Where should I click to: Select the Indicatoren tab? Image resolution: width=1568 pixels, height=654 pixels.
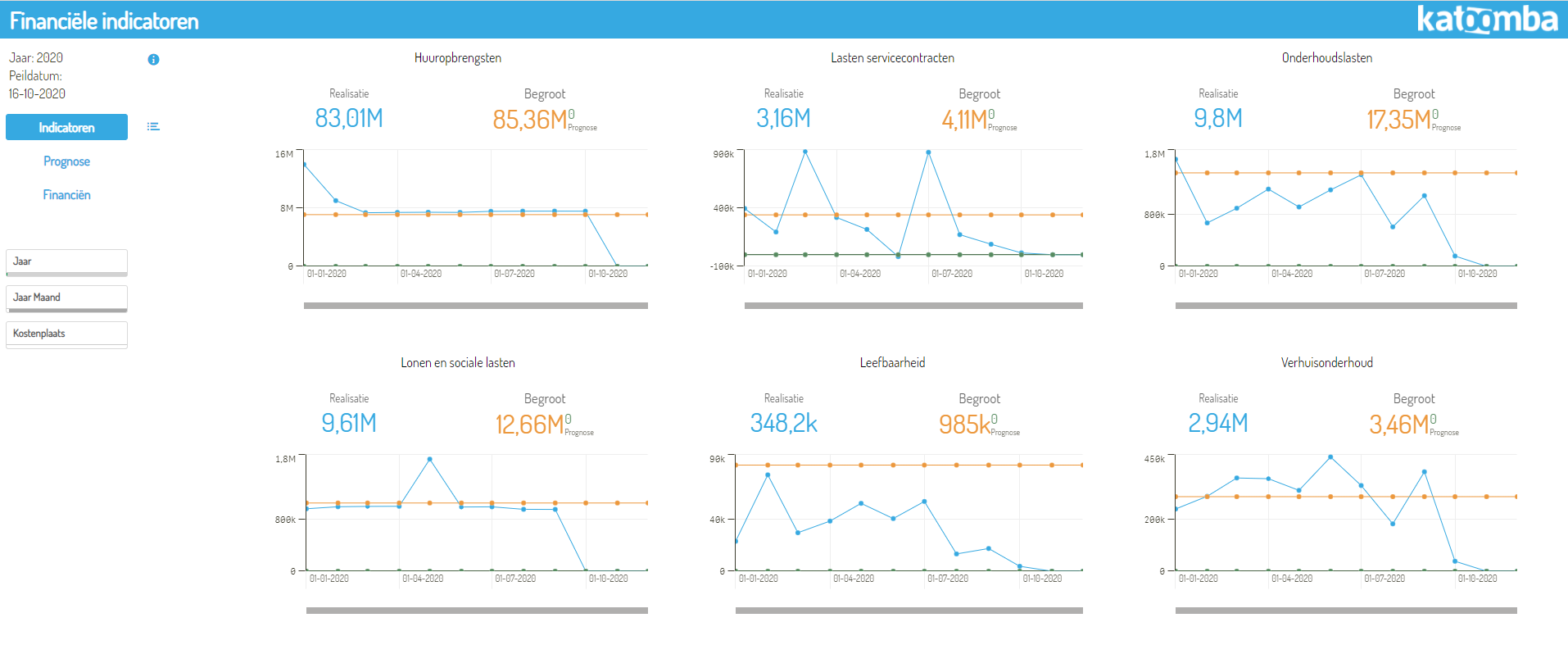click(66, 127)
